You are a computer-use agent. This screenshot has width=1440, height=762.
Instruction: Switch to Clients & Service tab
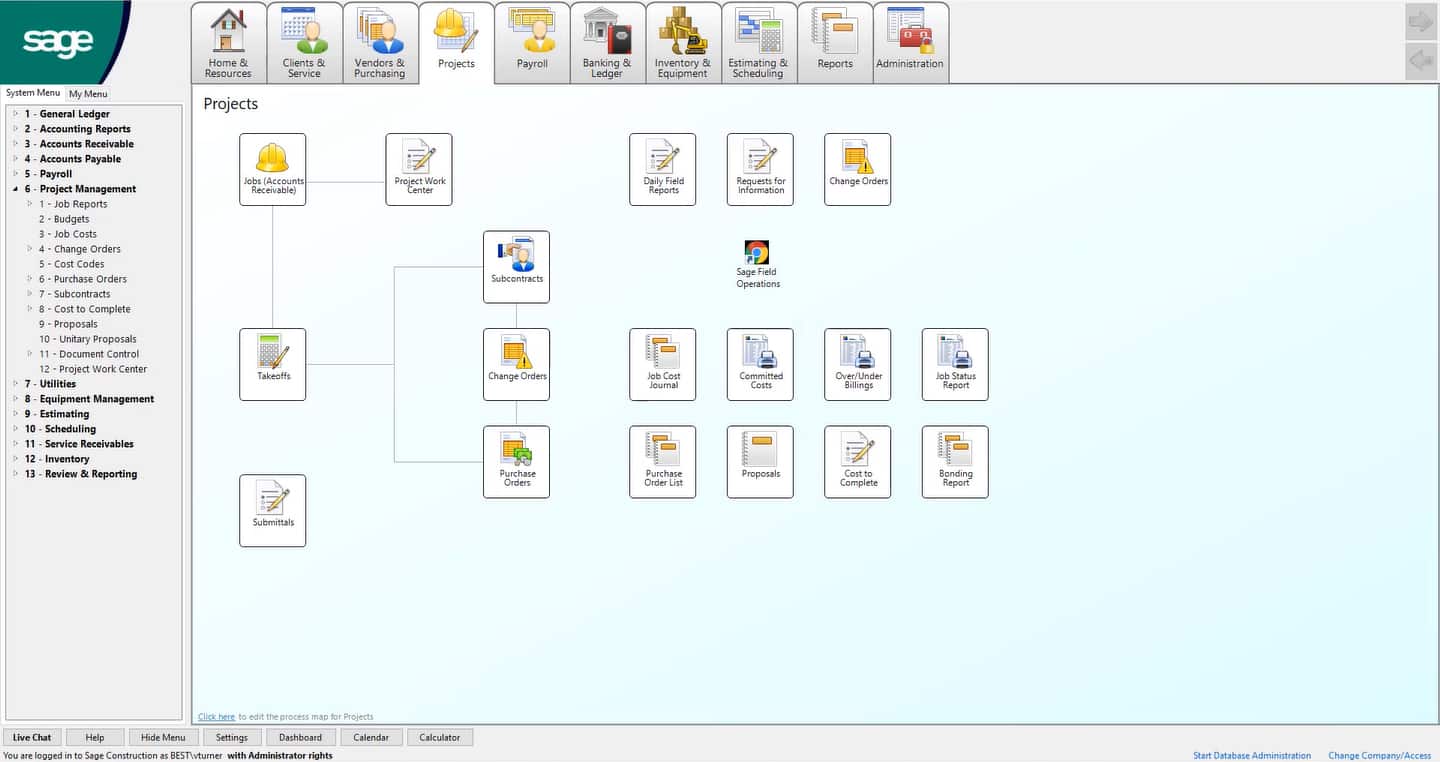(304, 43)
